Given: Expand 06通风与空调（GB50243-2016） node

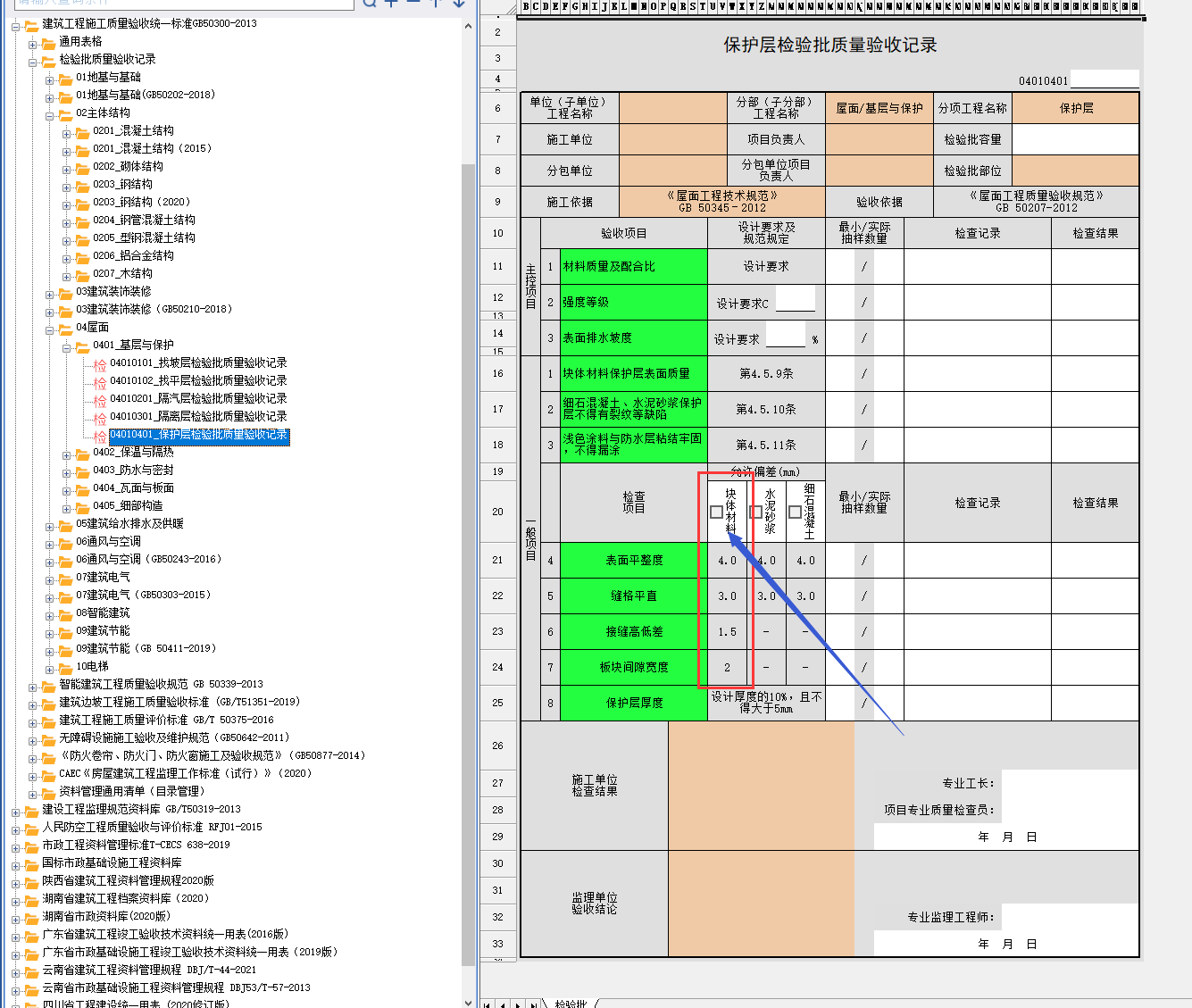Looking at the screenshot, I should click(49, 562).
